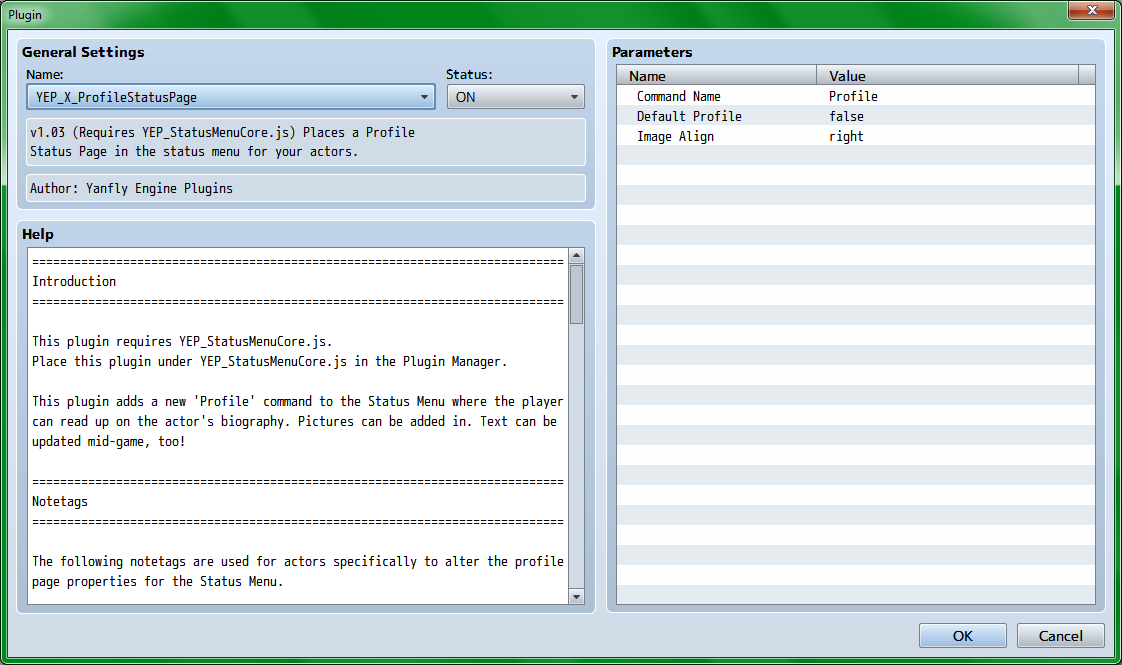Image resolution: width=1122 pixels, height=665 pixels.
Task: Click the Name column header in Parameters
Action: pos(716,75)
